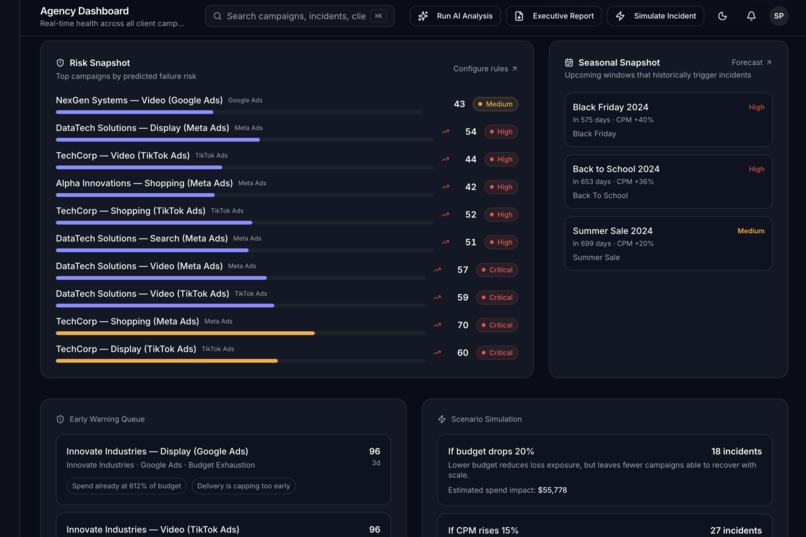Image resolution: width=806 pixels, height=537 pixels.
Task: Open Innovate Industries — Display (Google Ads) warning
Action: (223, 469)
